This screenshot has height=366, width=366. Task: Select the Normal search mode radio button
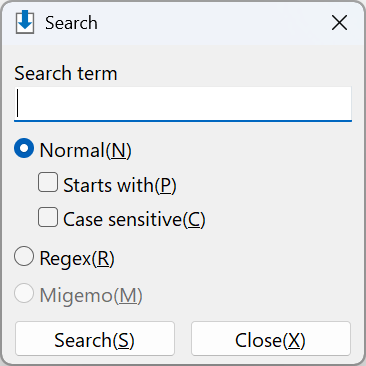24,148
